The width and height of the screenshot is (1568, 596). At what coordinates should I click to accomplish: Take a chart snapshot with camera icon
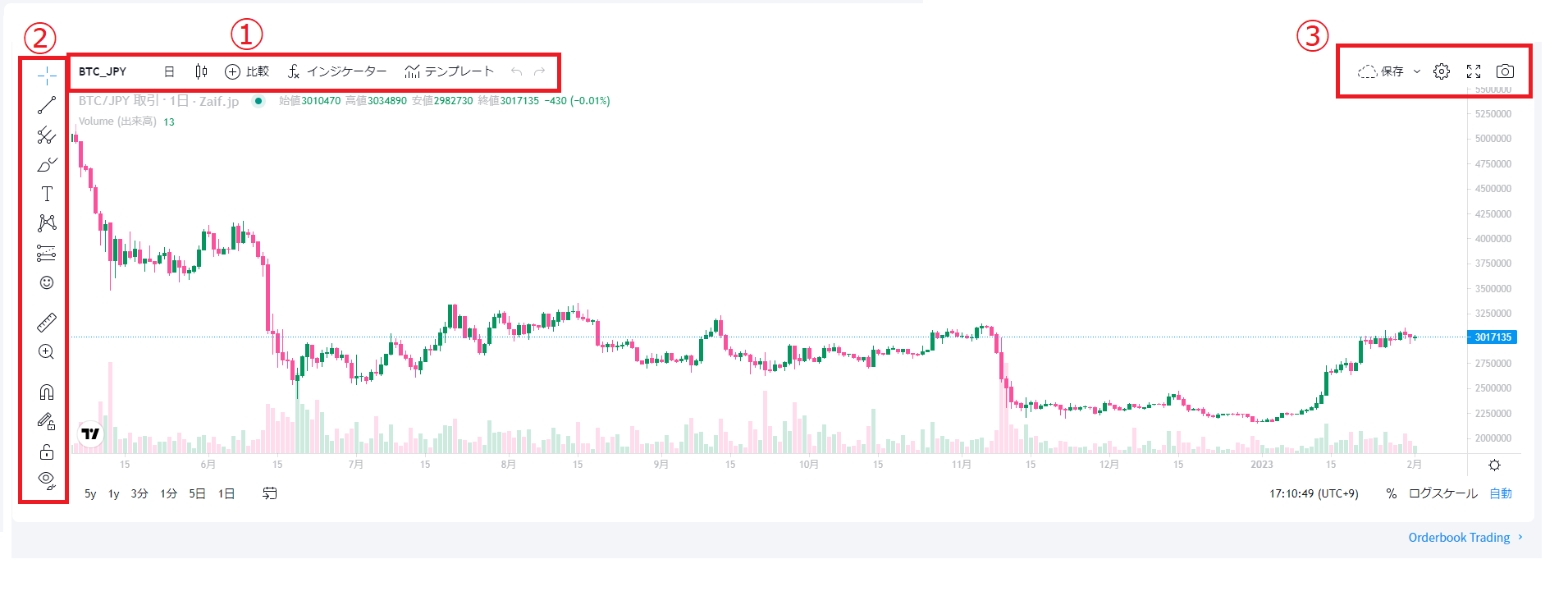(x=1505, y=71)
